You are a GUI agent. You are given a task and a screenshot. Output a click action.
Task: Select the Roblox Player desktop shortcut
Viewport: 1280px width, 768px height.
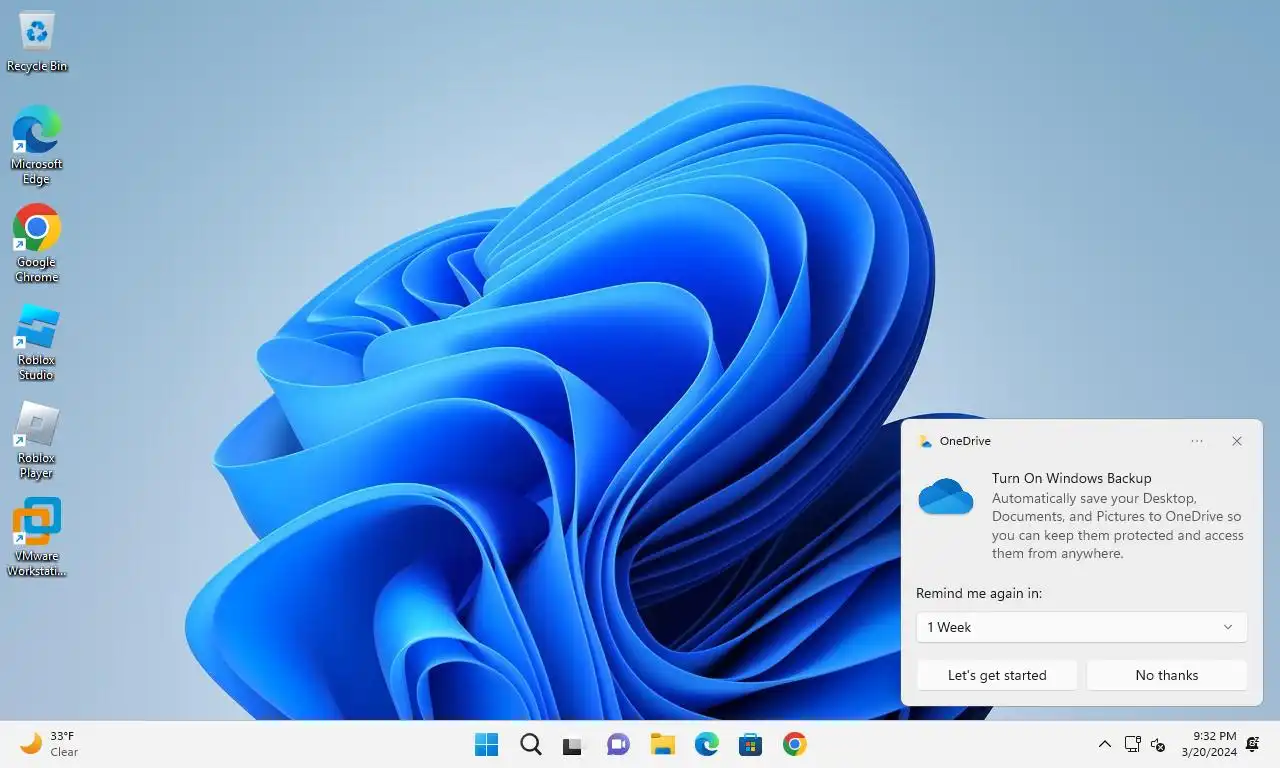[x=37, y=440]
